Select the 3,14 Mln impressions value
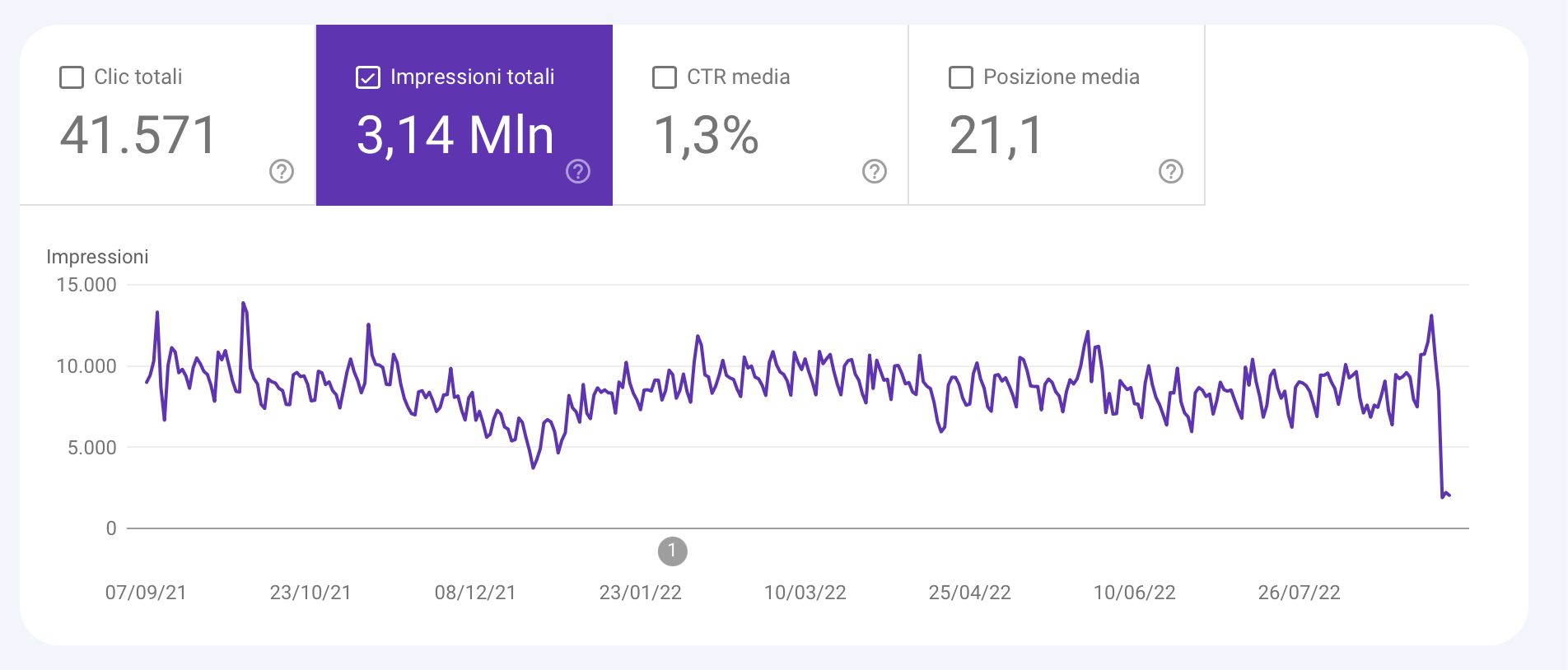This screenshot has height=670, width=1568. point(455,135)
